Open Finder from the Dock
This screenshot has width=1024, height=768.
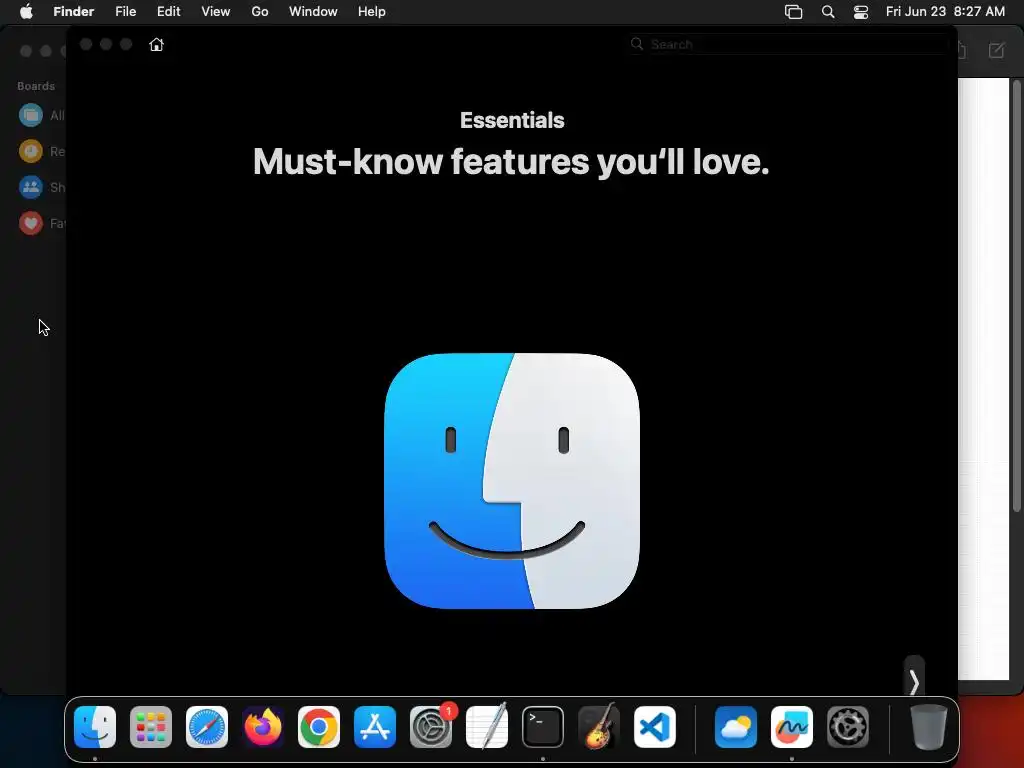[95, 727]
